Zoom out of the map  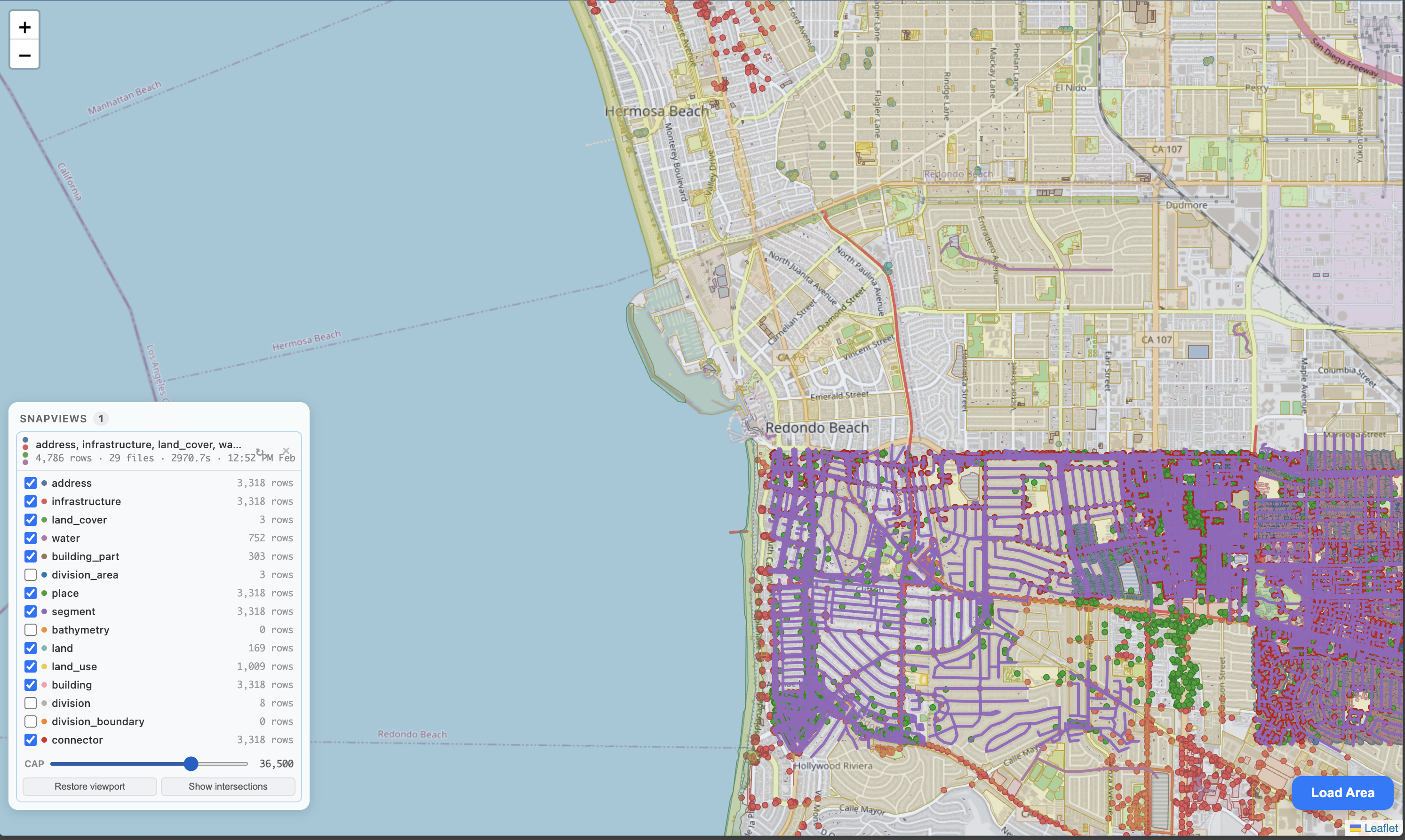[24, 55]
